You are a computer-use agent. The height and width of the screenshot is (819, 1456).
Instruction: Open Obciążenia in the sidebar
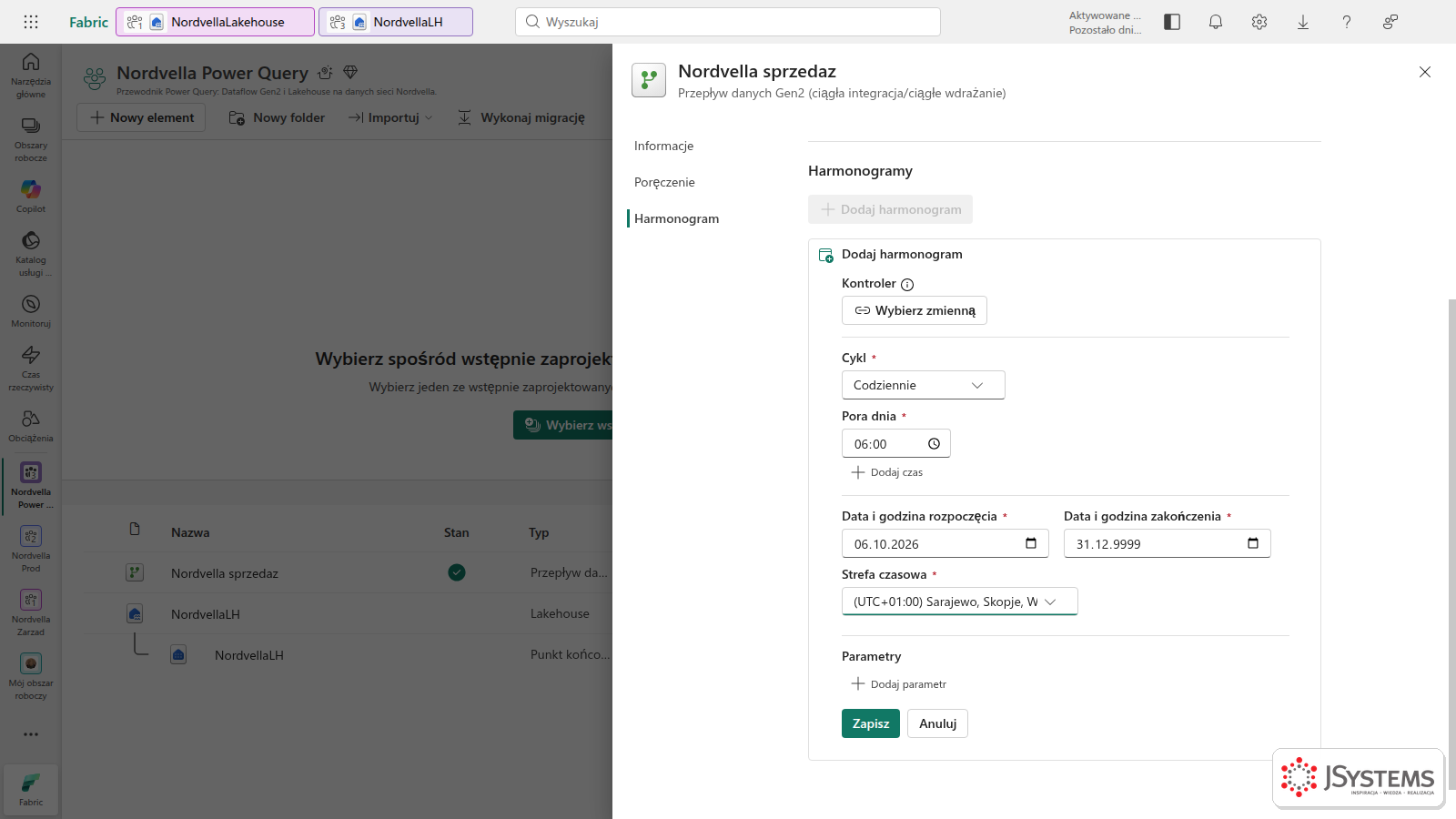31,425
